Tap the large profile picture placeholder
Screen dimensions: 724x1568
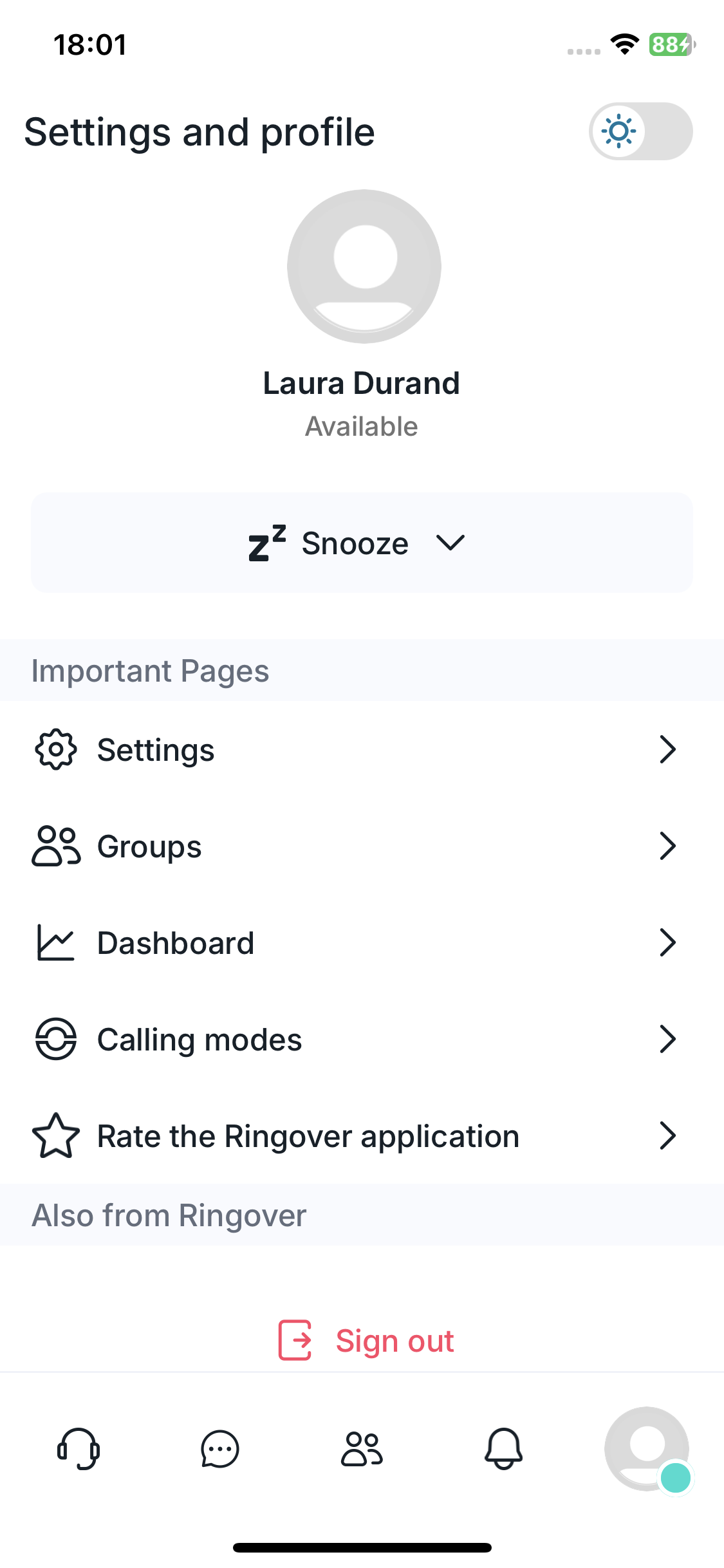coord(364,266)
